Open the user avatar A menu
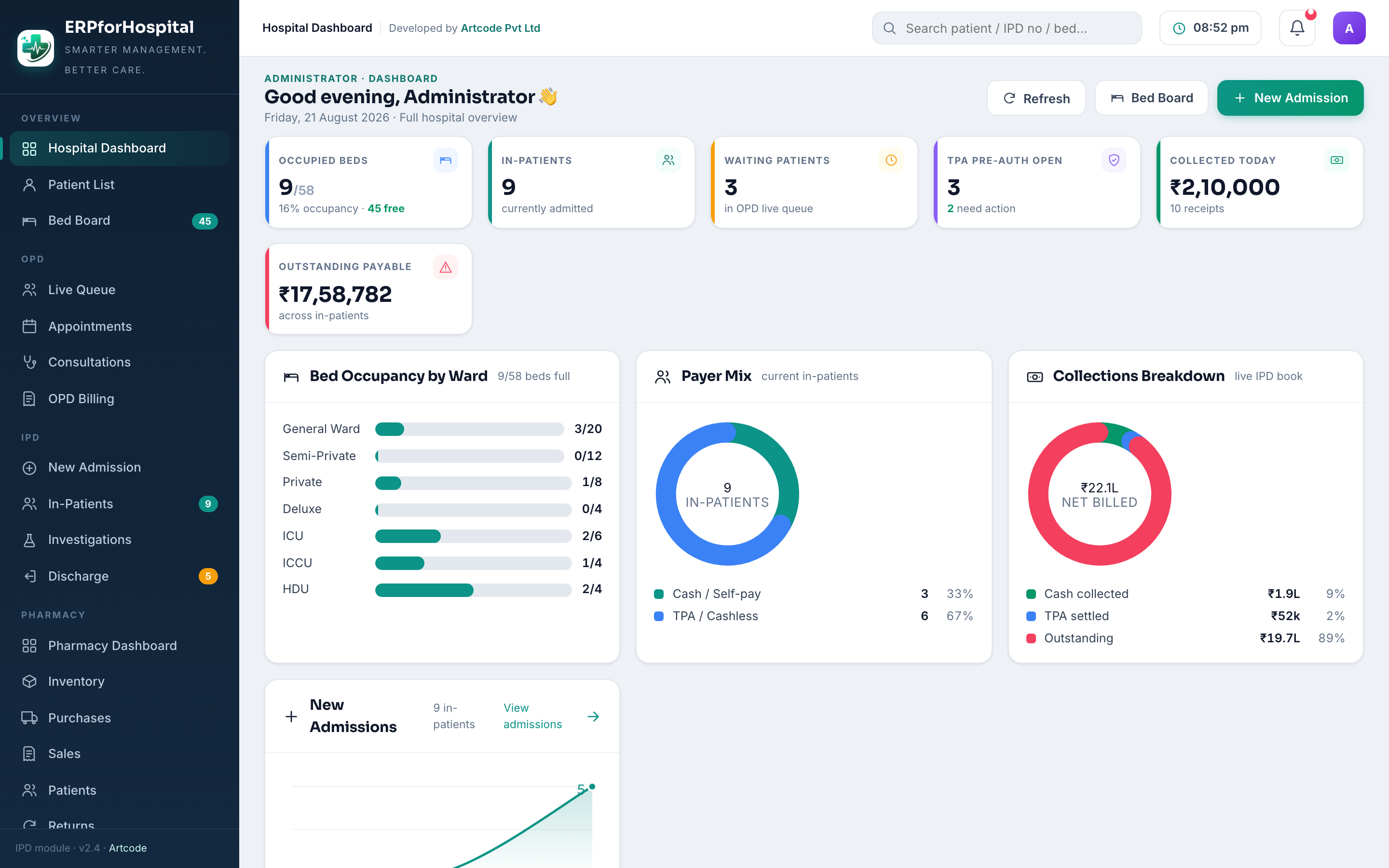 tap(1349, 28)
